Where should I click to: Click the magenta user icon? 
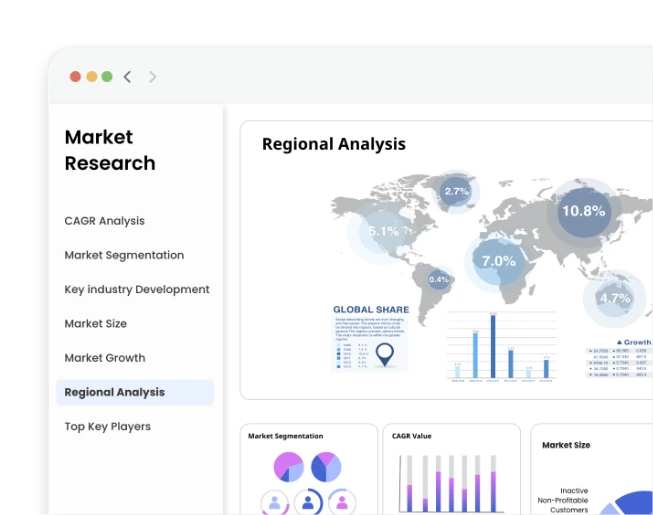pyautogui.click(x=342, y=503)
